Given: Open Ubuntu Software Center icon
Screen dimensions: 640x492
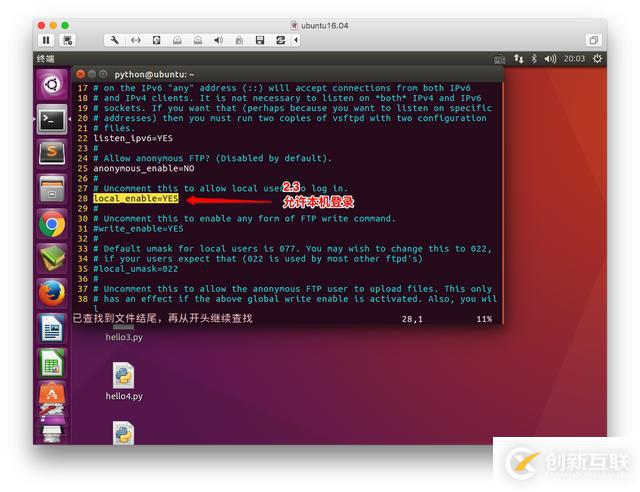Looking at the screenshot, I should click(52, 394).
